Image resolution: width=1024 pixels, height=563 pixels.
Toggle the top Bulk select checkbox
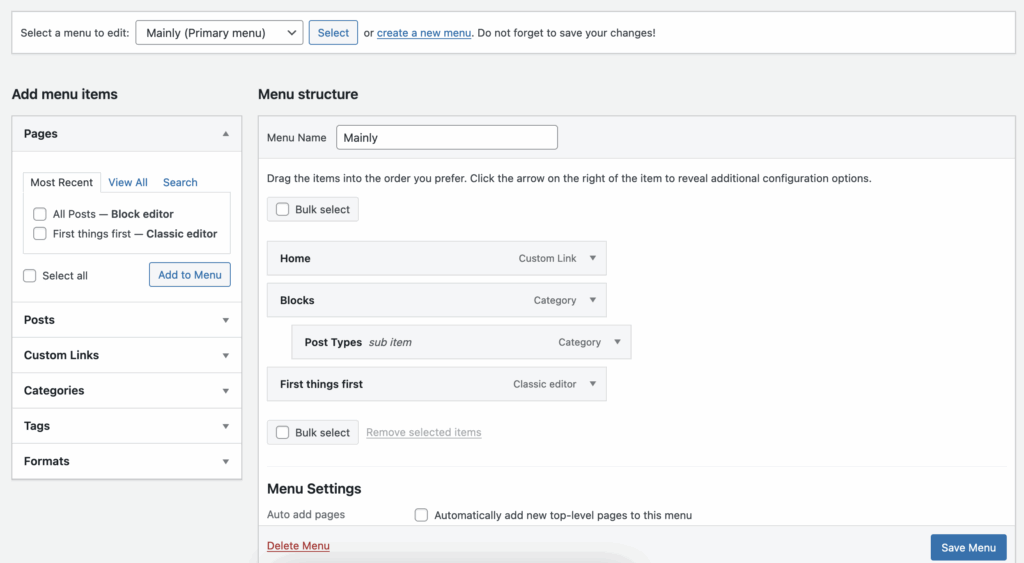[283, 210]
